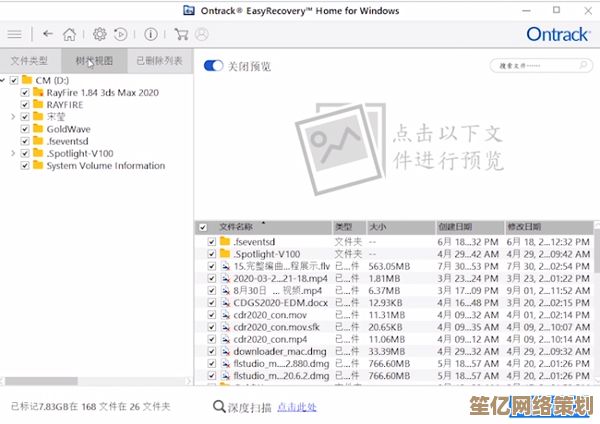Image resolution: width=600 pixels, height=424 pixels.
Task: Click the resume recovery play icon
Action: [119, 33]
